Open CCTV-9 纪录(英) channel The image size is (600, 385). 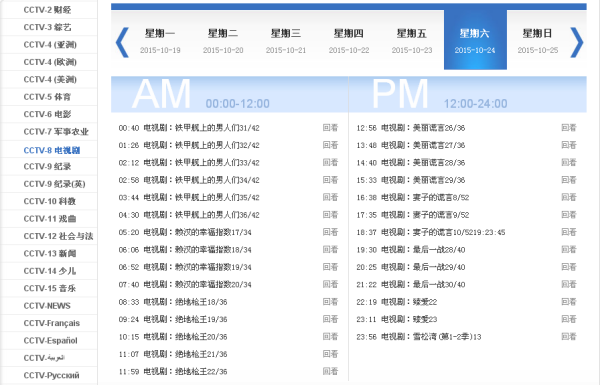54,184
